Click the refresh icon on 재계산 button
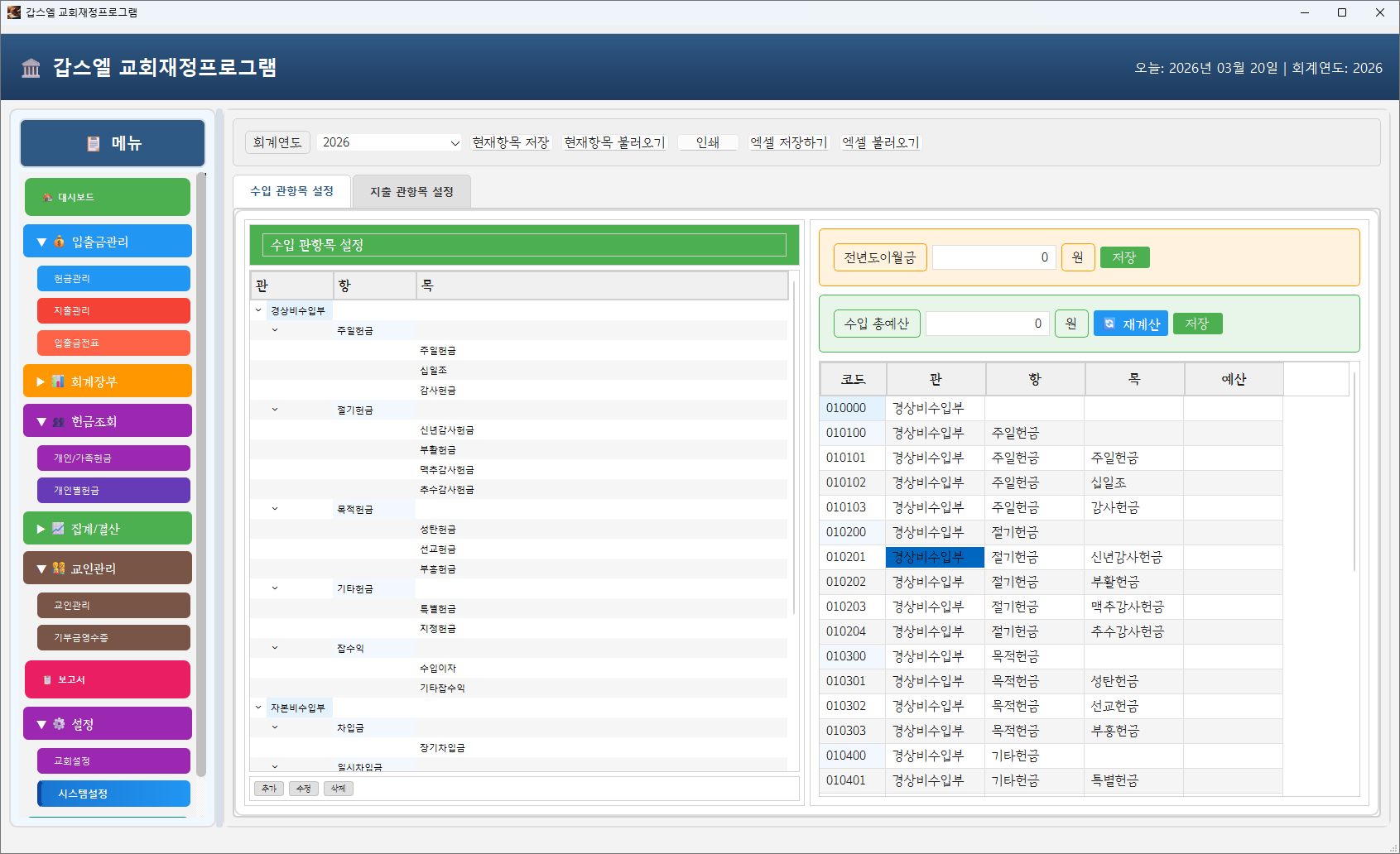The image size is (1400, 854). (x=1109, y=324)
